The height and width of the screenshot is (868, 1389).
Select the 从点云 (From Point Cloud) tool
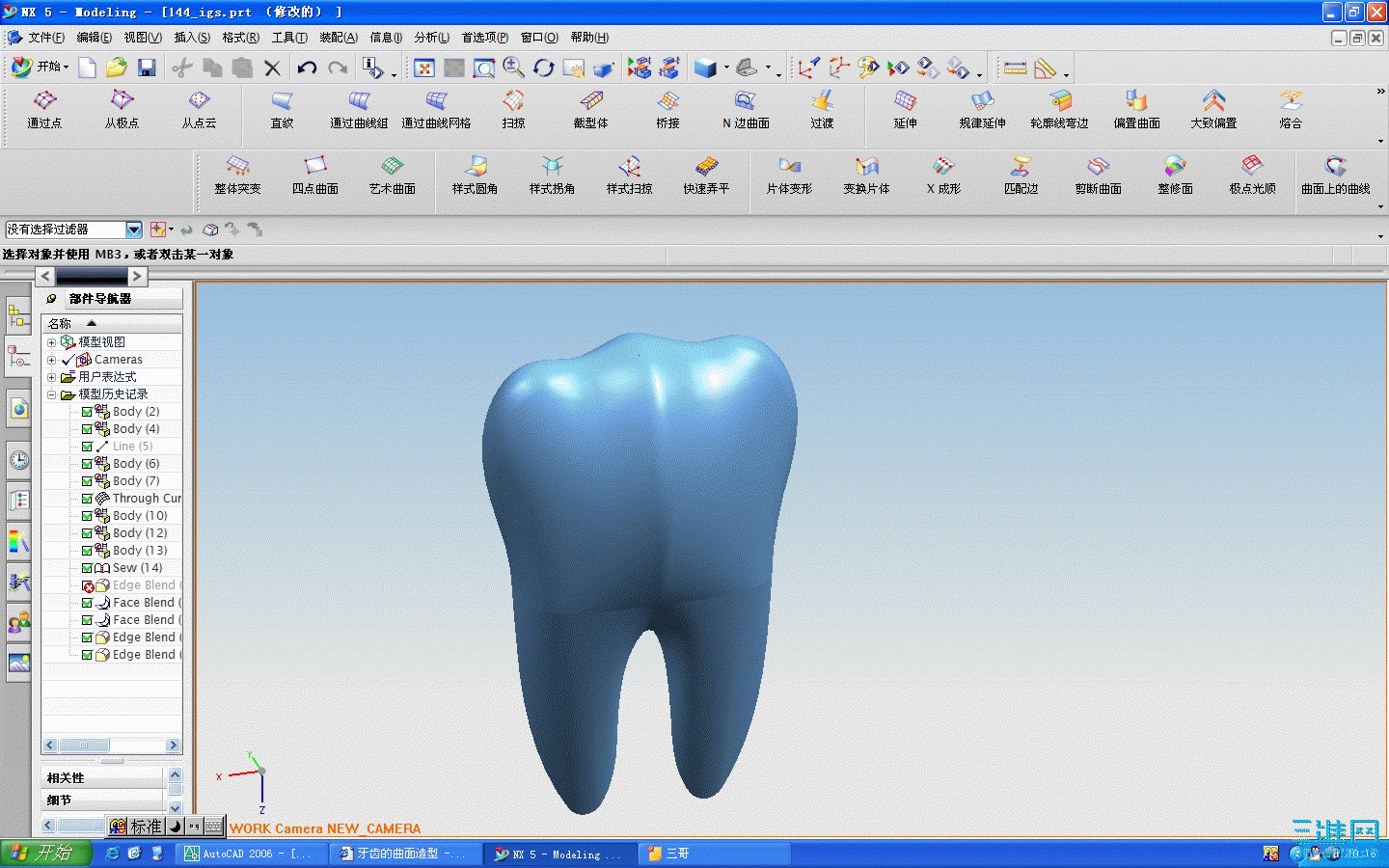(199, 110)
